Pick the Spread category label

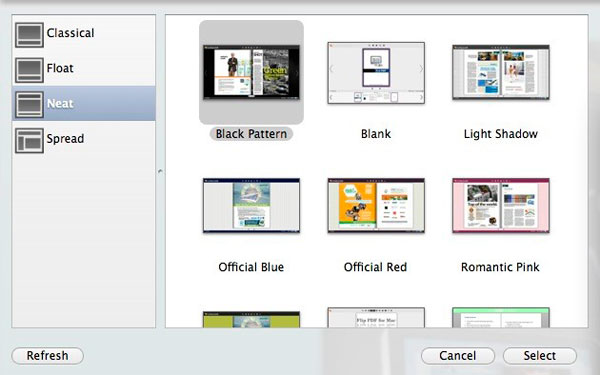coord(65,139)
